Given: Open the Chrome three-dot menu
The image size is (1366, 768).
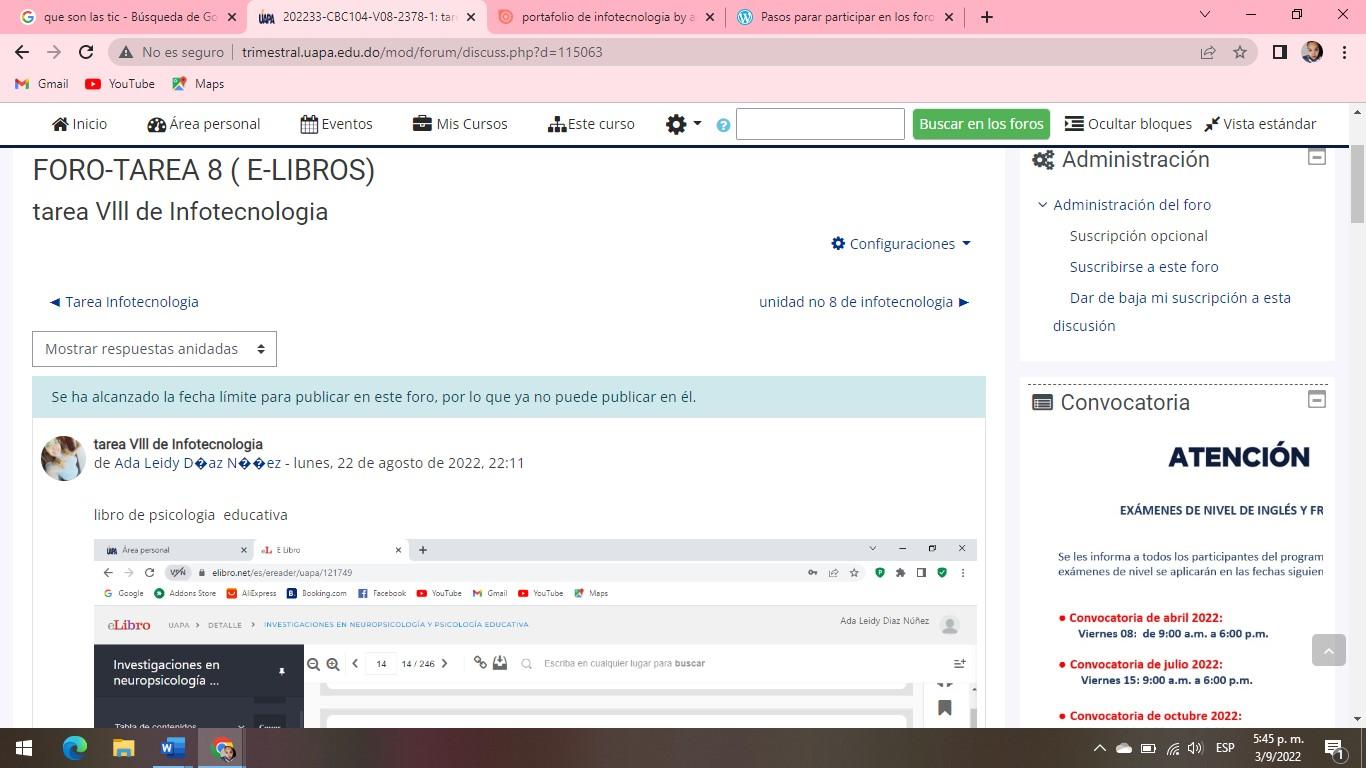Looking at the screenshot, I should [x=1343, y=52].
